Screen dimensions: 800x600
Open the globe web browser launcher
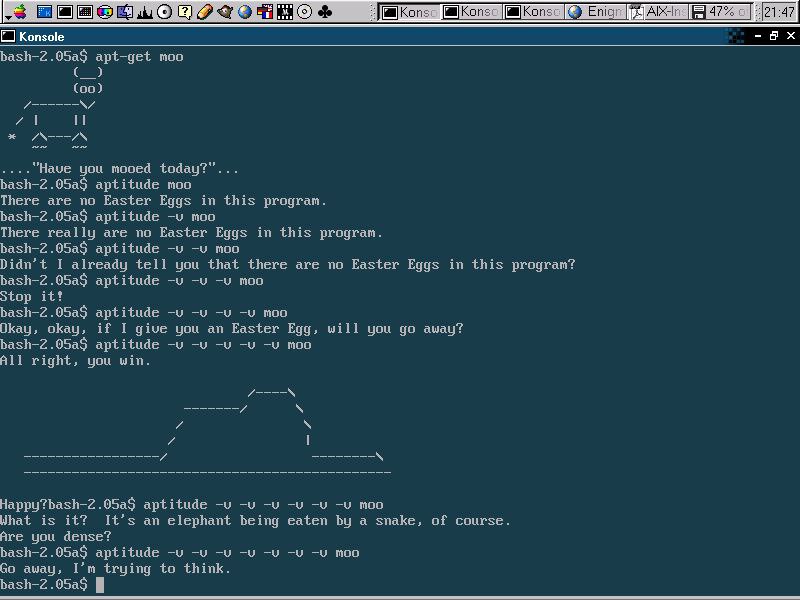(245, 11)
